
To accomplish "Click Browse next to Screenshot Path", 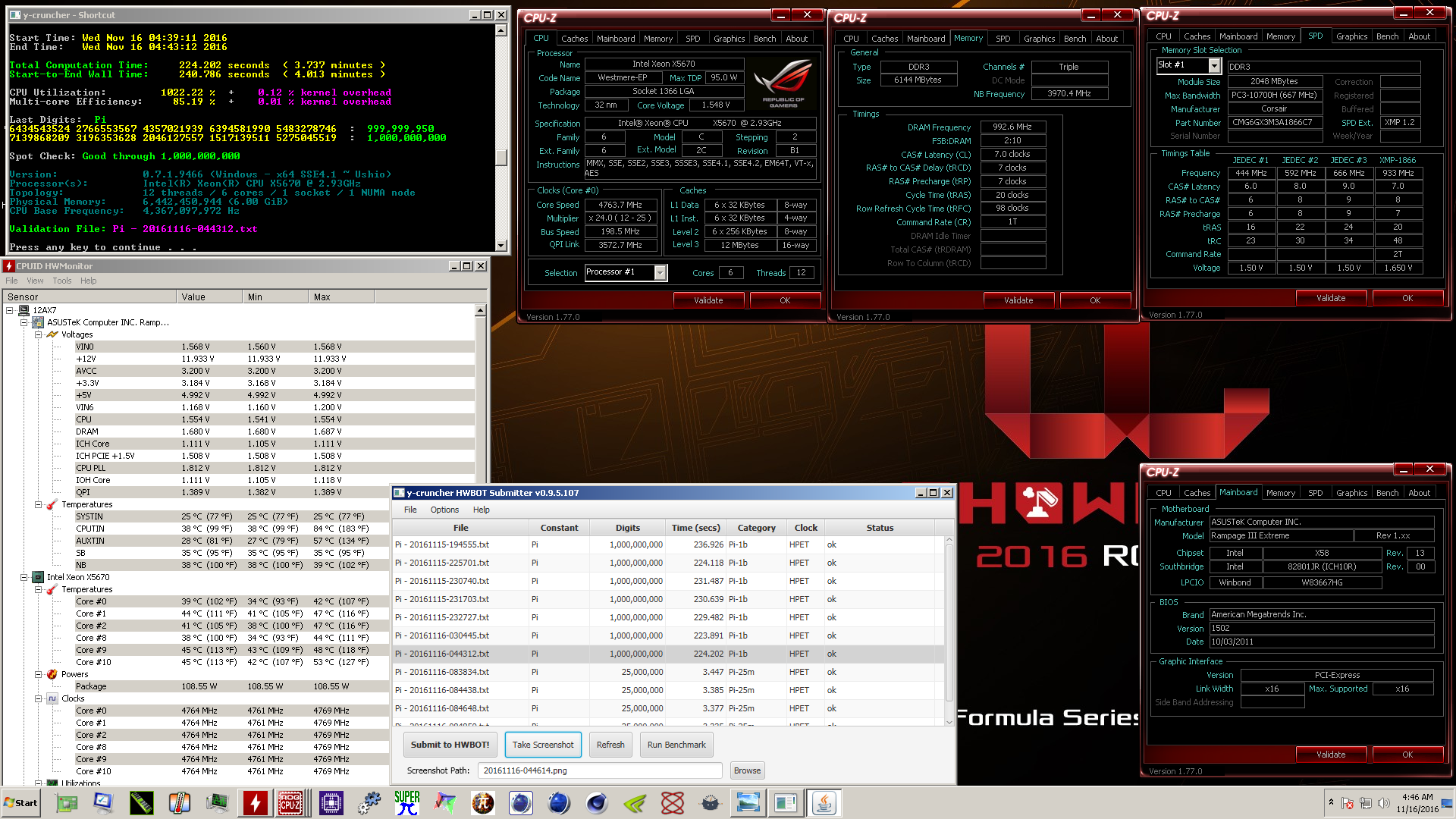I will coord(747,770).
